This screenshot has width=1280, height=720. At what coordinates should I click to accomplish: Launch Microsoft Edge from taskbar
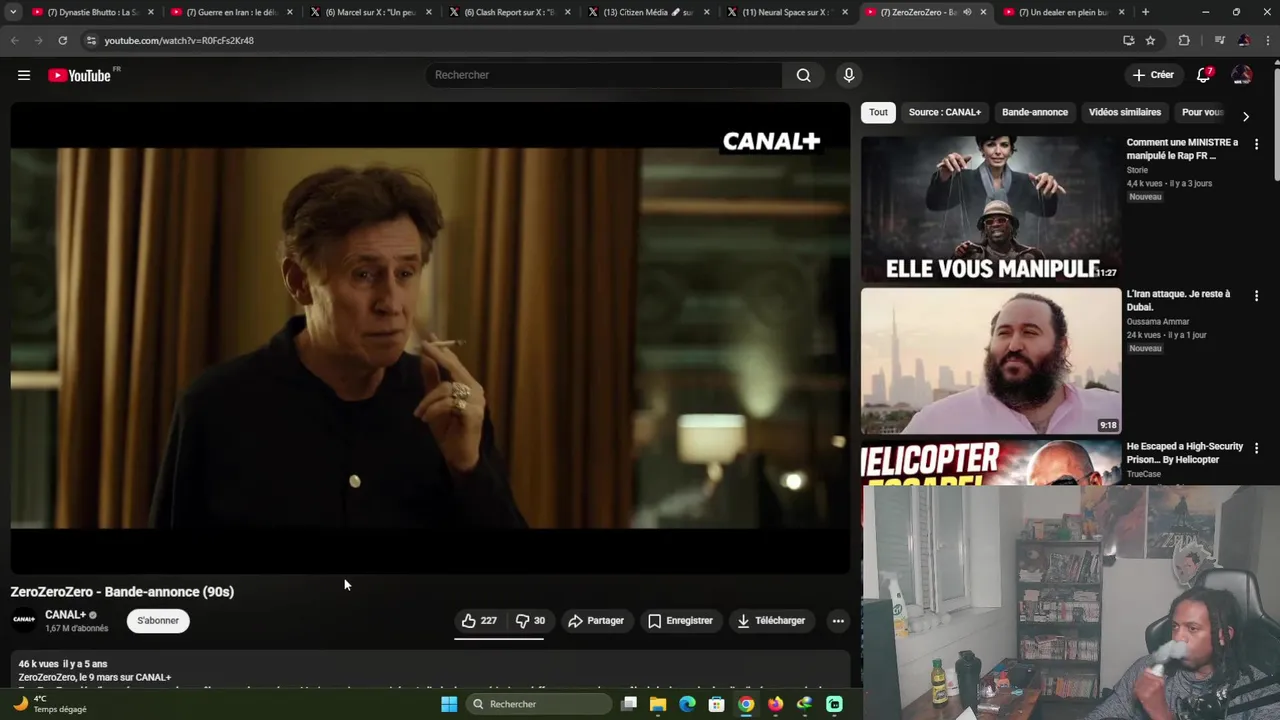687,704
